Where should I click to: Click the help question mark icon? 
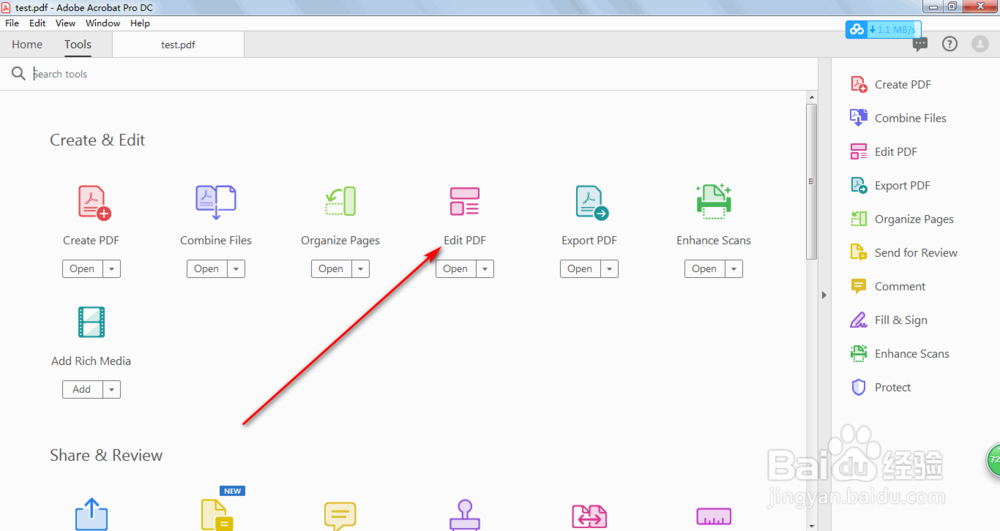tap(950, 44)
